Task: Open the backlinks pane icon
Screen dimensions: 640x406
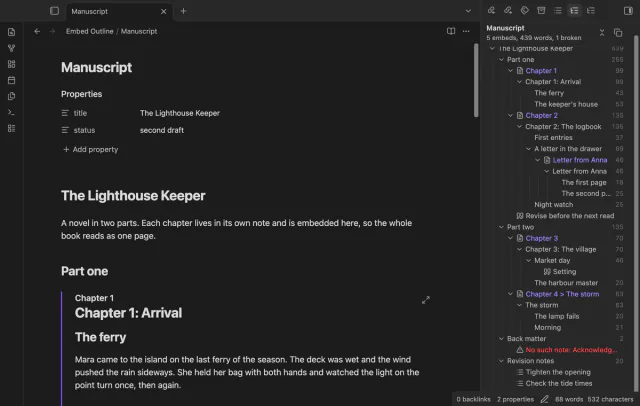Action: (491, 11)
